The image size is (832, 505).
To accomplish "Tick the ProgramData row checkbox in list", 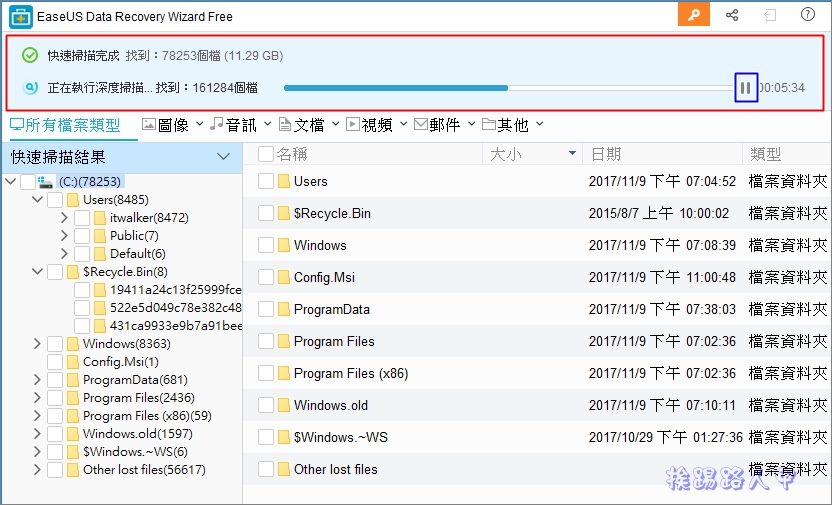I will click(265, 309).
